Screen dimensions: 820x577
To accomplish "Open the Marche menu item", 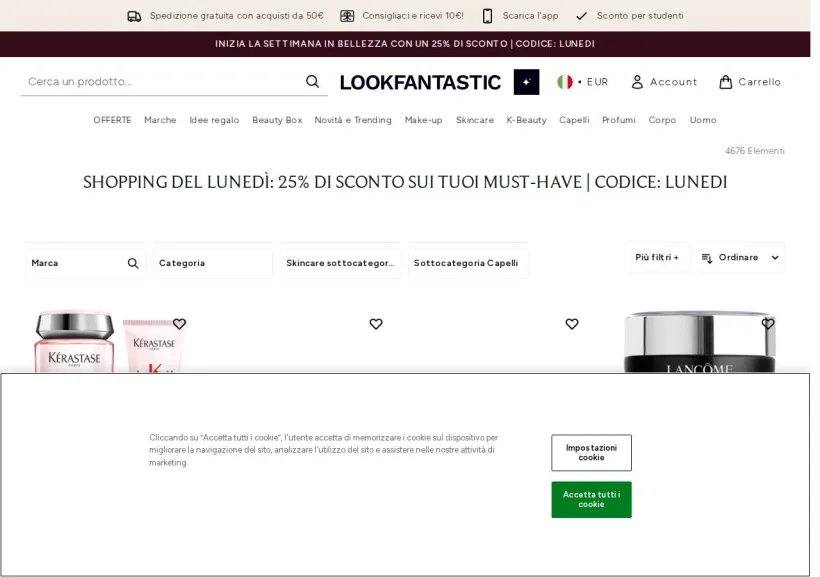I will coord(160,120).
